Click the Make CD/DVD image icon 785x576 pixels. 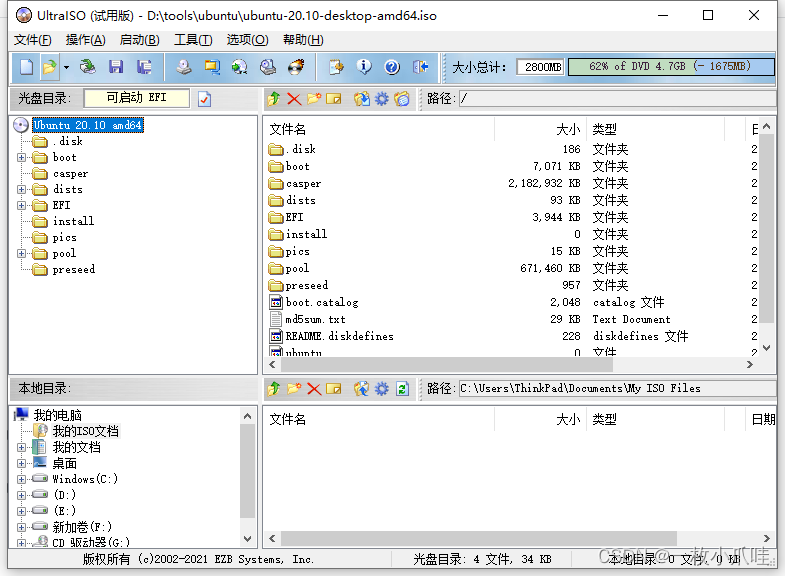click(184, 67)
